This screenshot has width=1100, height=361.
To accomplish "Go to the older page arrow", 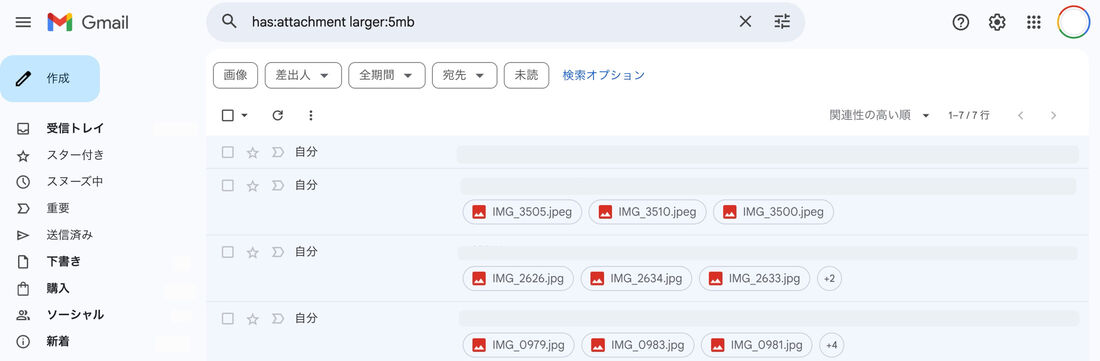I will tap(1053, 116).
